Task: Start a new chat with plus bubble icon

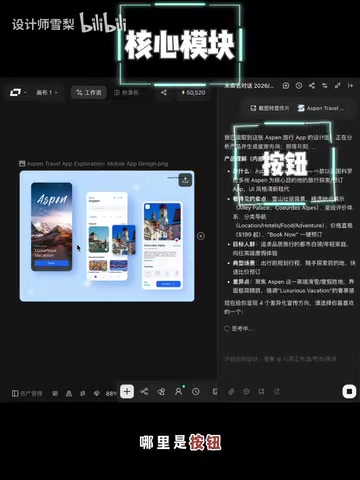Action: click(286, 86)
